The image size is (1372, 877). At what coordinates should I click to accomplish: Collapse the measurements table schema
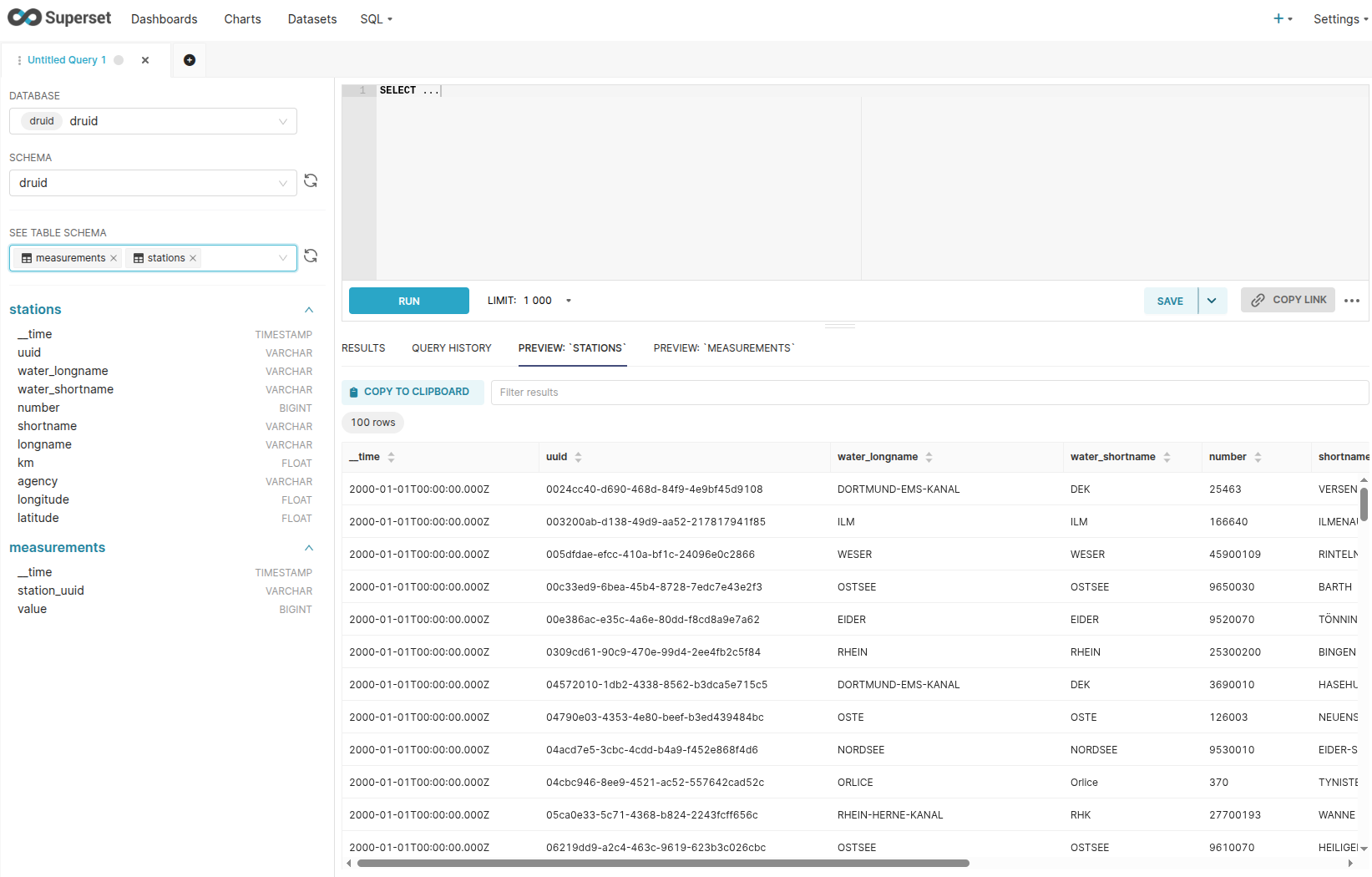coord(309,548)
